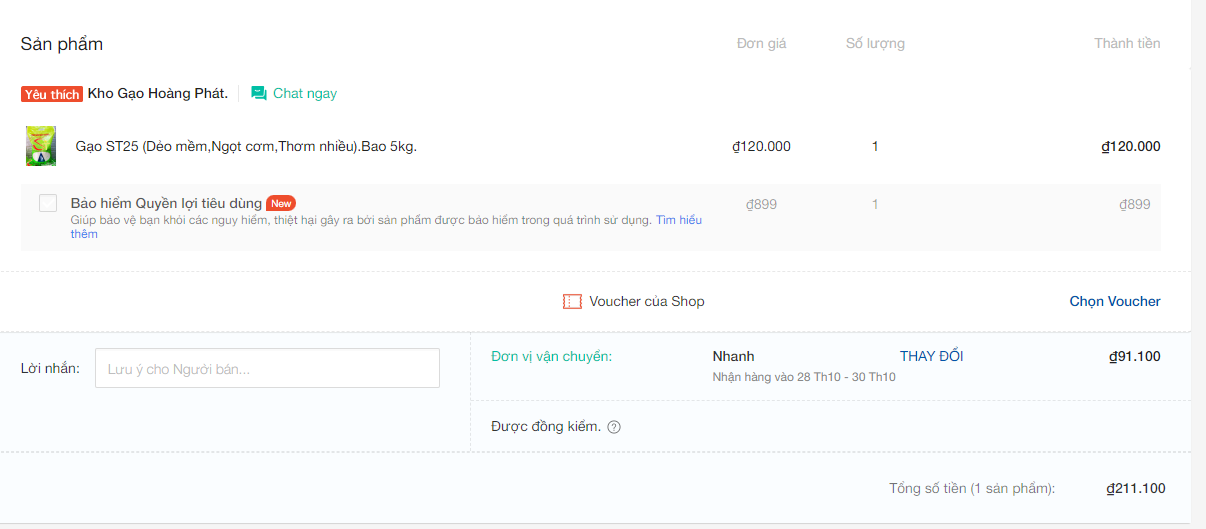Screen dimensions: 1206x529
Task: Open the Tìm hiểu thêm insurance link
Action: [x=679, y=220]
